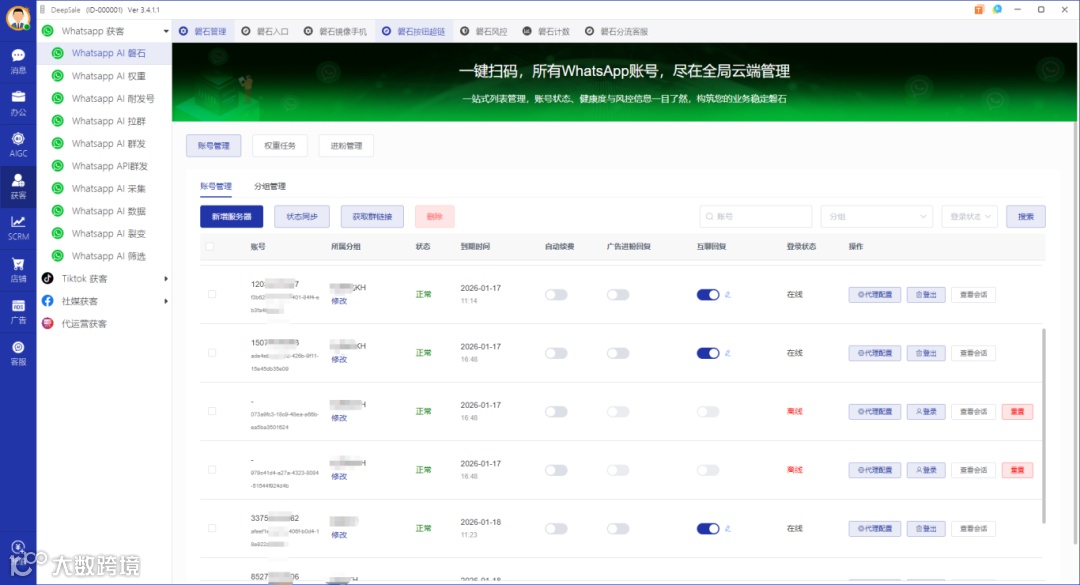Disable 互聊回复 for account 3375
This screenshot has width=1080, height=585.
point(710,528)
